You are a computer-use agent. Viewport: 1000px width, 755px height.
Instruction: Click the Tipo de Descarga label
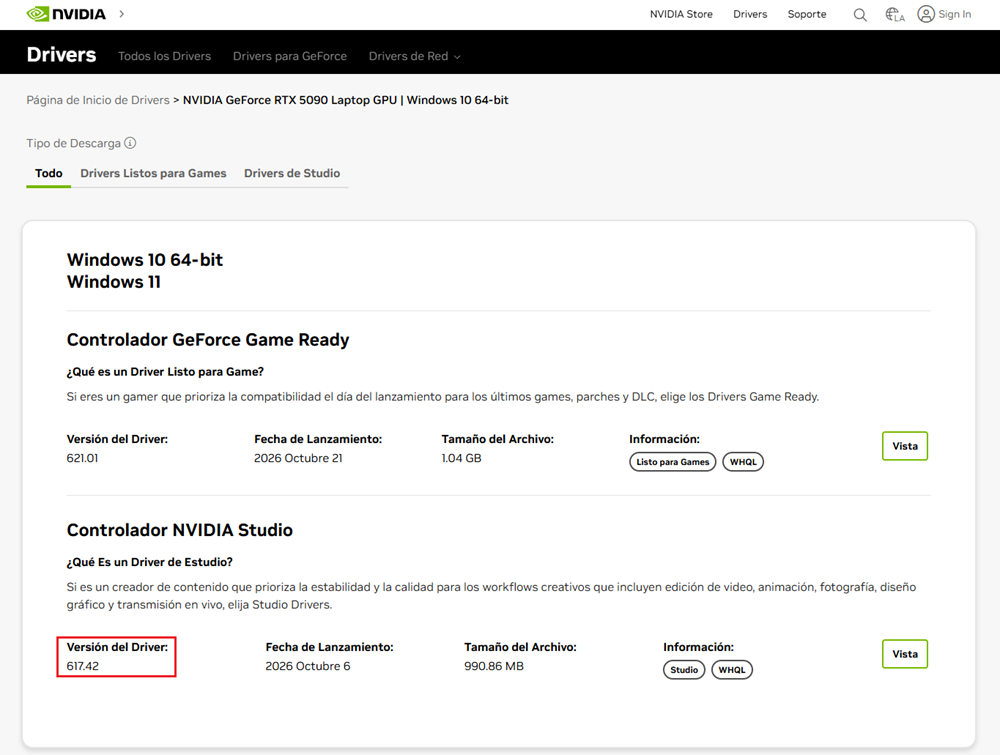[73, 143]
